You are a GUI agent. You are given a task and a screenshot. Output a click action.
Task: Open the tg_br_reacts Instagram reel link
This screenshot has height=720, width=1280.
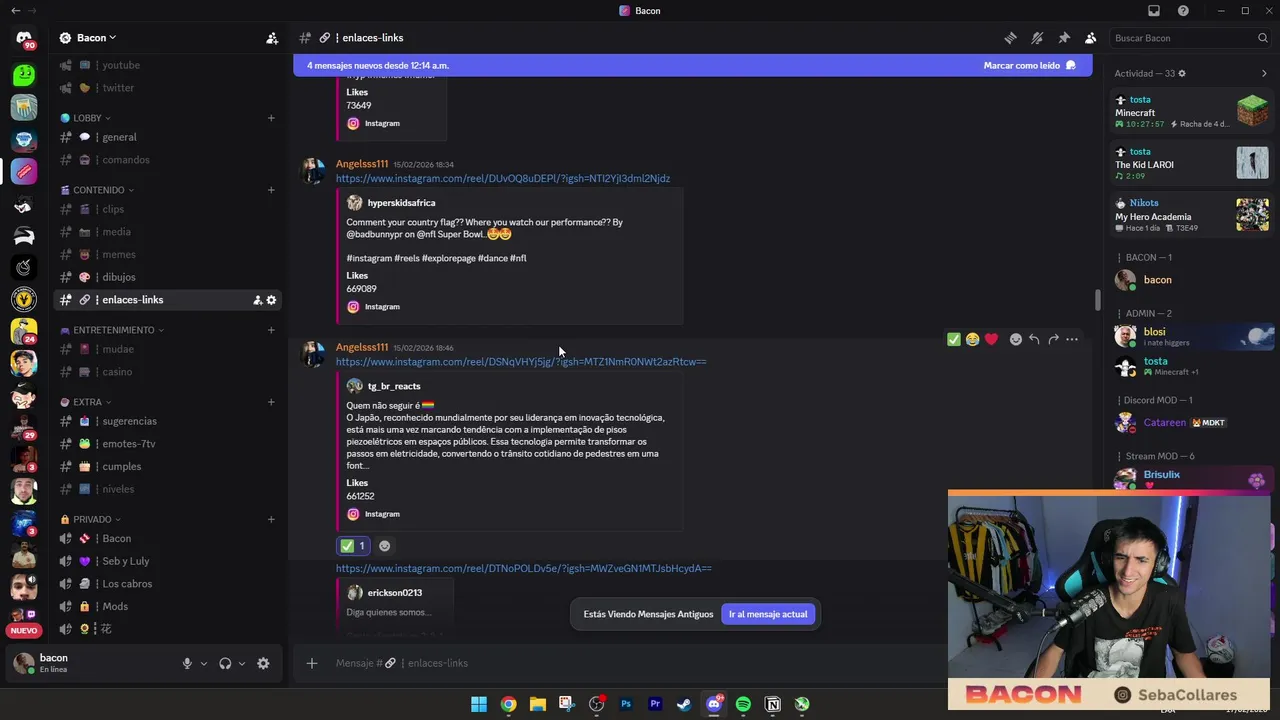[x=521, y=362]
